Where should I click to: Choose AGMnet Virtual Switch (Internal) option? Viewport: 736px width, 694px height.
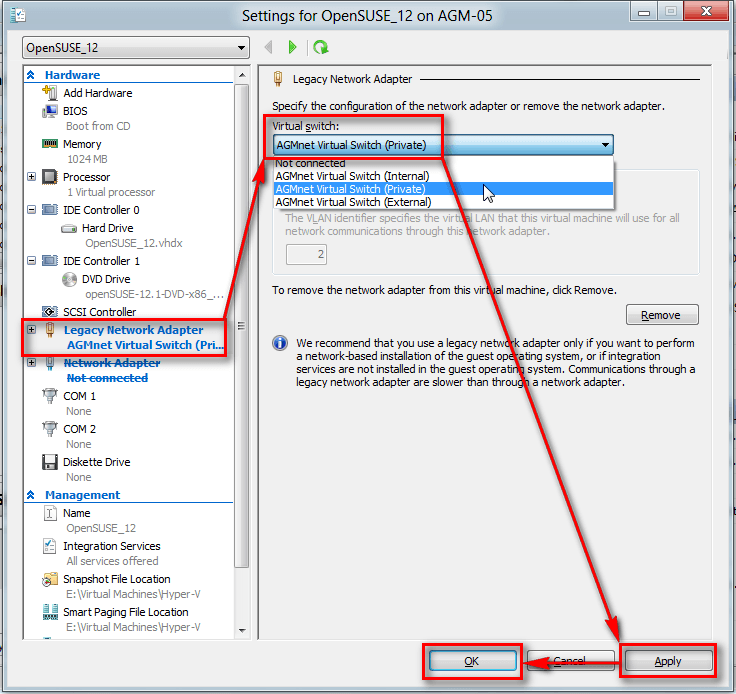point(350,176)
